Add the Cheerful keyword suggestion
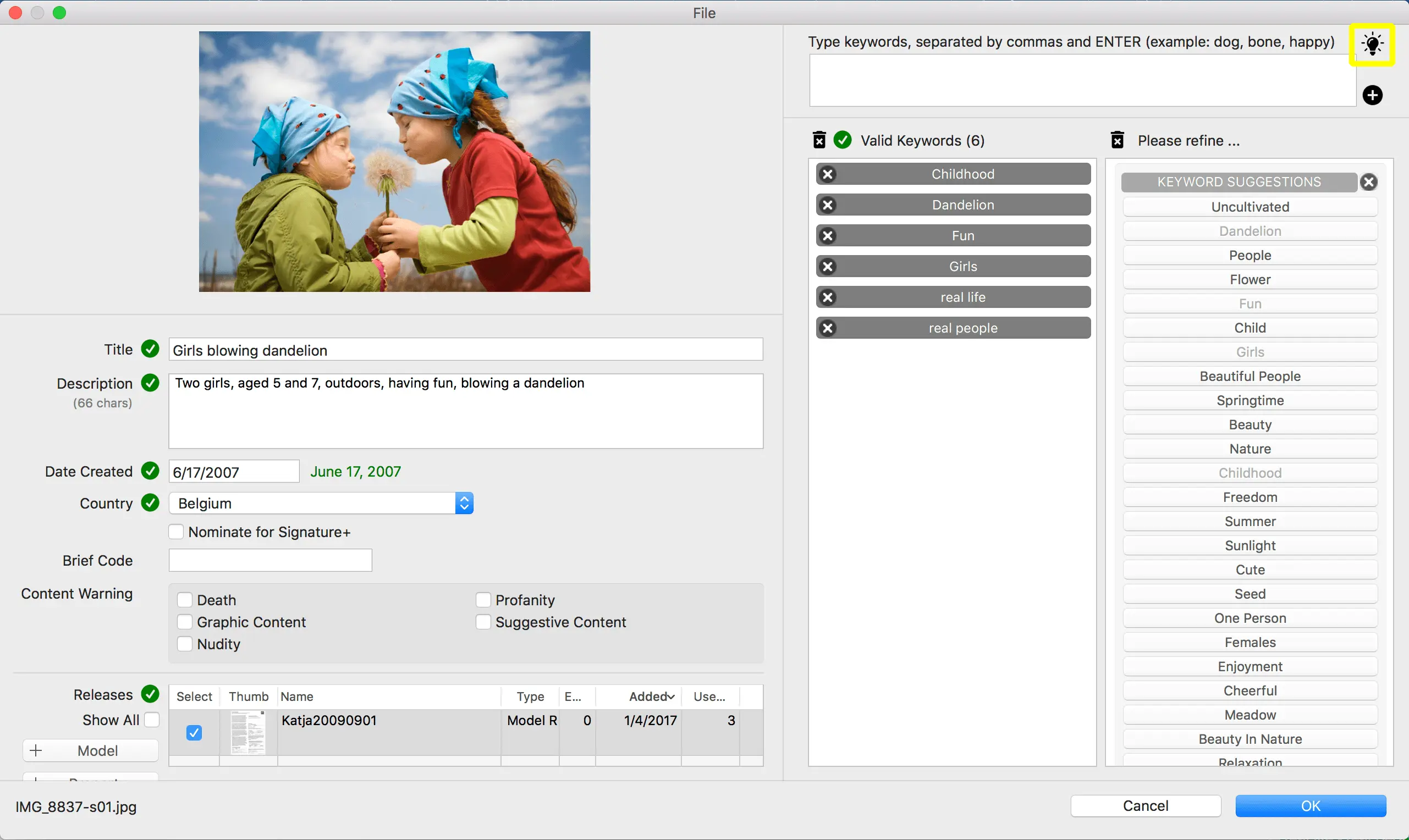This screenshot has width=1409, height=840. pos(1250,690)
